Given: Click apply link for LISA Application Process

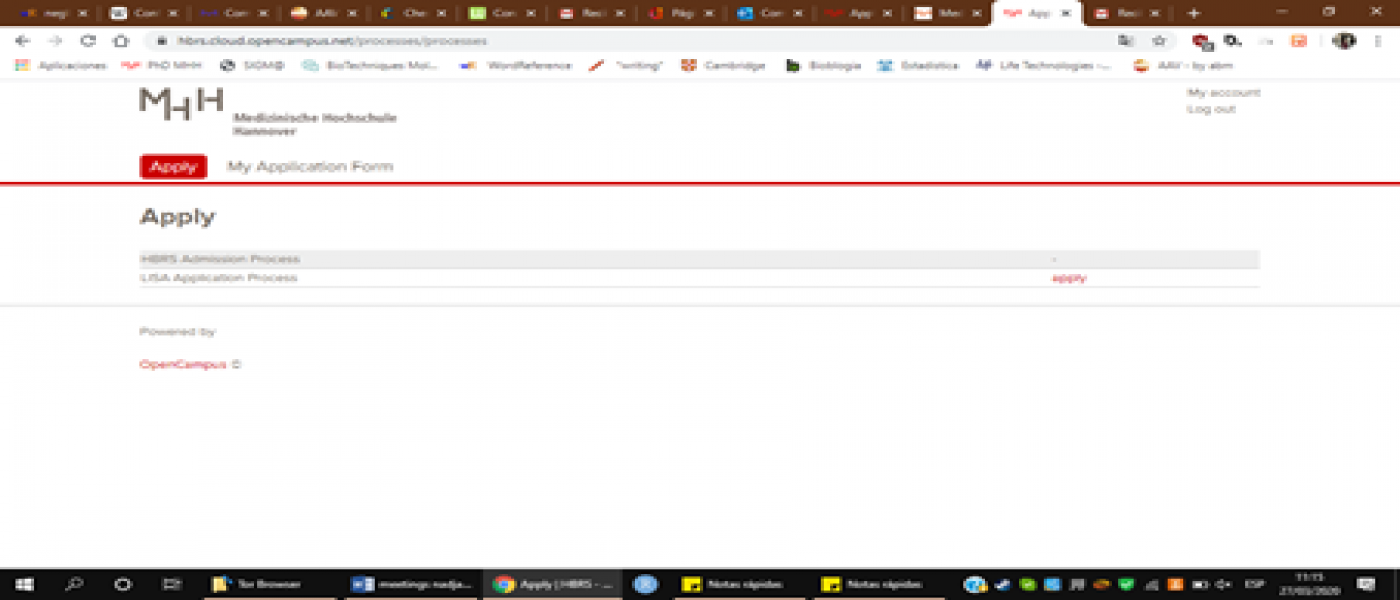Looking at the screenshot, I should tap(1069, 278).
